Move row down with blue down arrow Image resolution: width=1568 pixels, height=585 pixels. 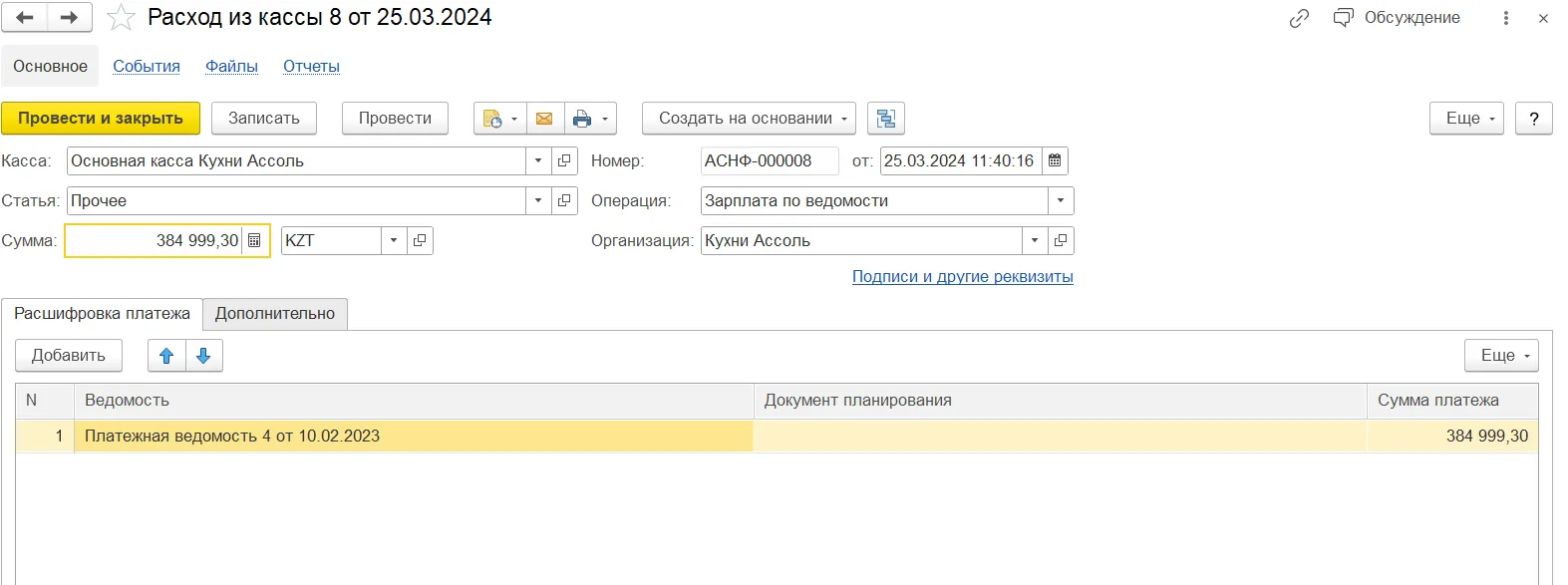coord(203,356)
